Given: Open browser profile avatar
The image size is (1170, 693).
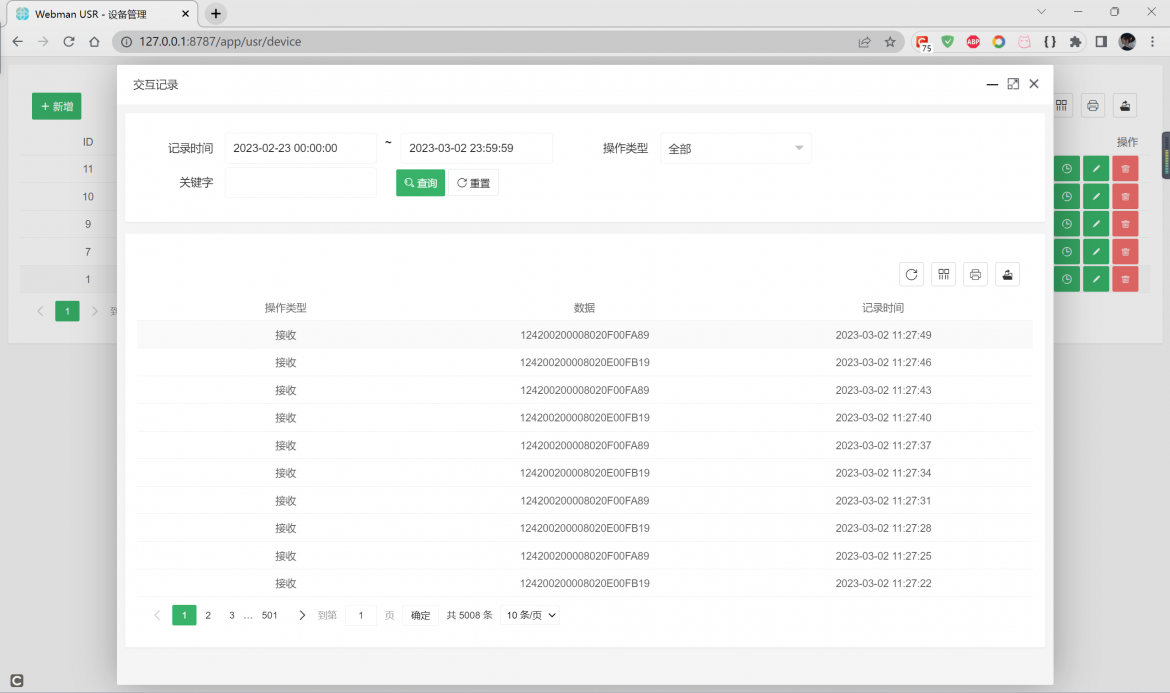Looking at the screenshot, I should pos(1127,42).
